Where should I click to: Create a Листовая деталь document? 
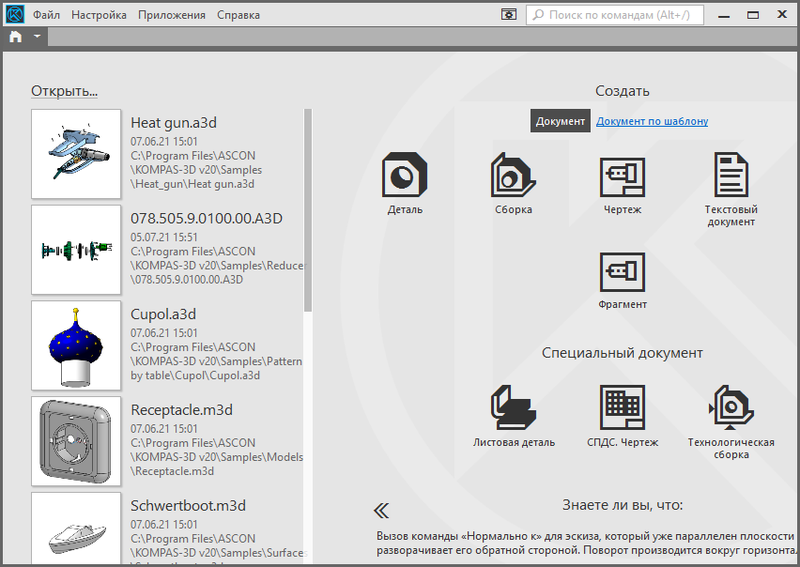click(513, 416)
